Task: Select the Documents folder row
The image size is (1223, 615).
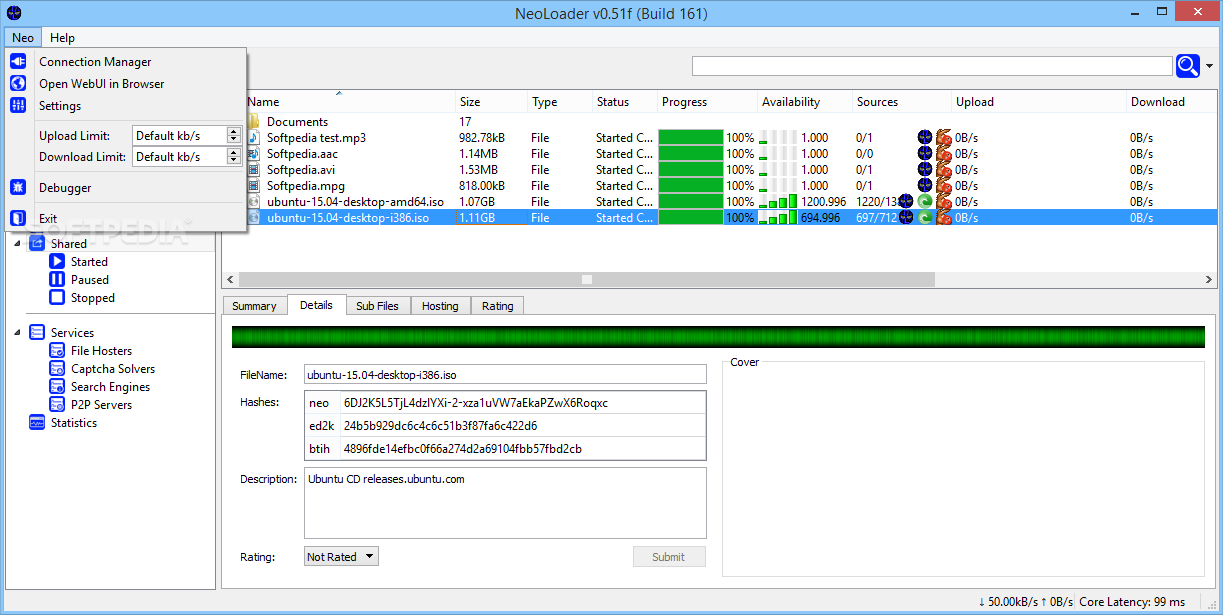Action: pos(732,122)
